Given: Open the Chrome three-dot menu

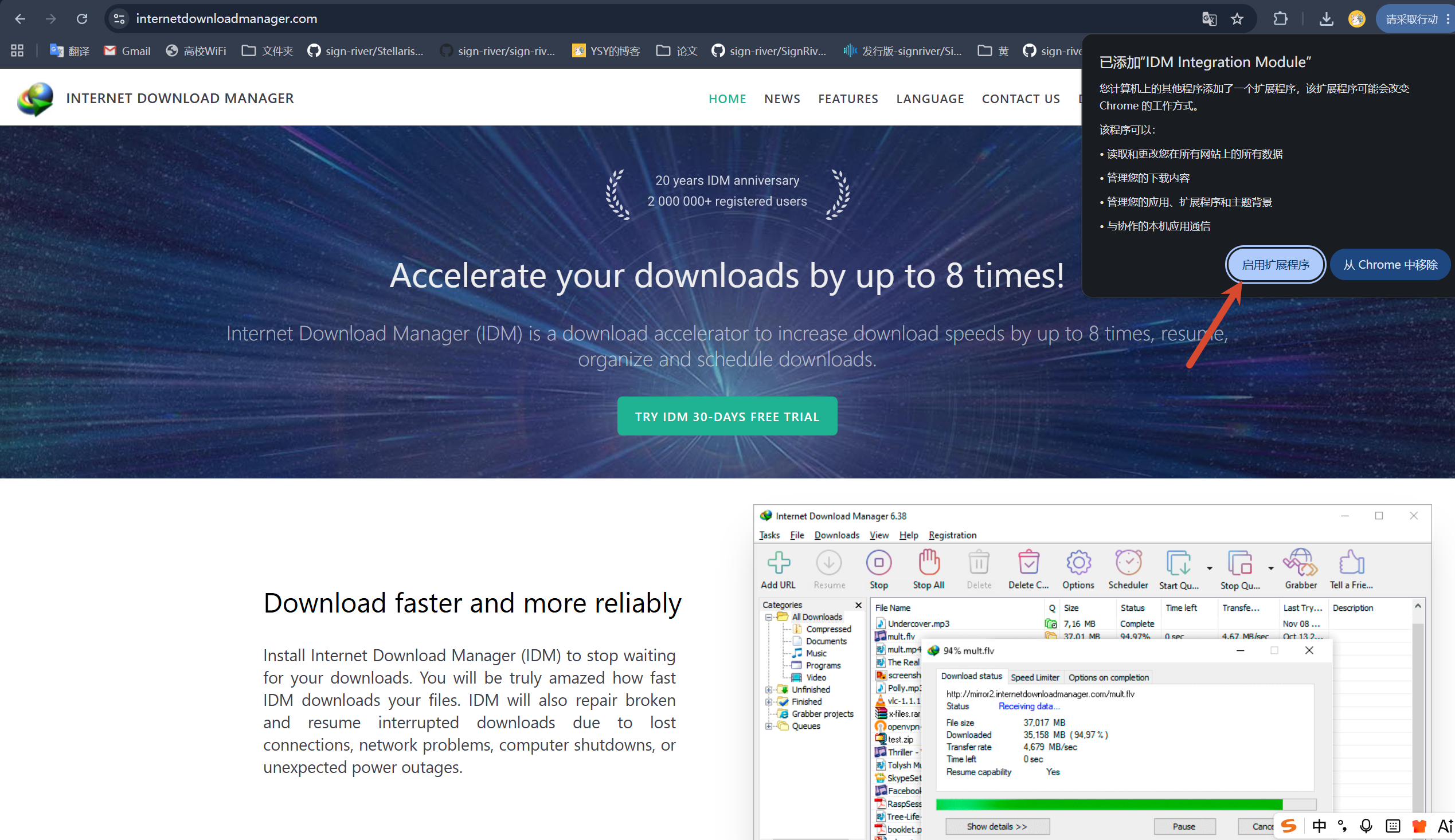Looking at the screenshot, I should 1448,18.
